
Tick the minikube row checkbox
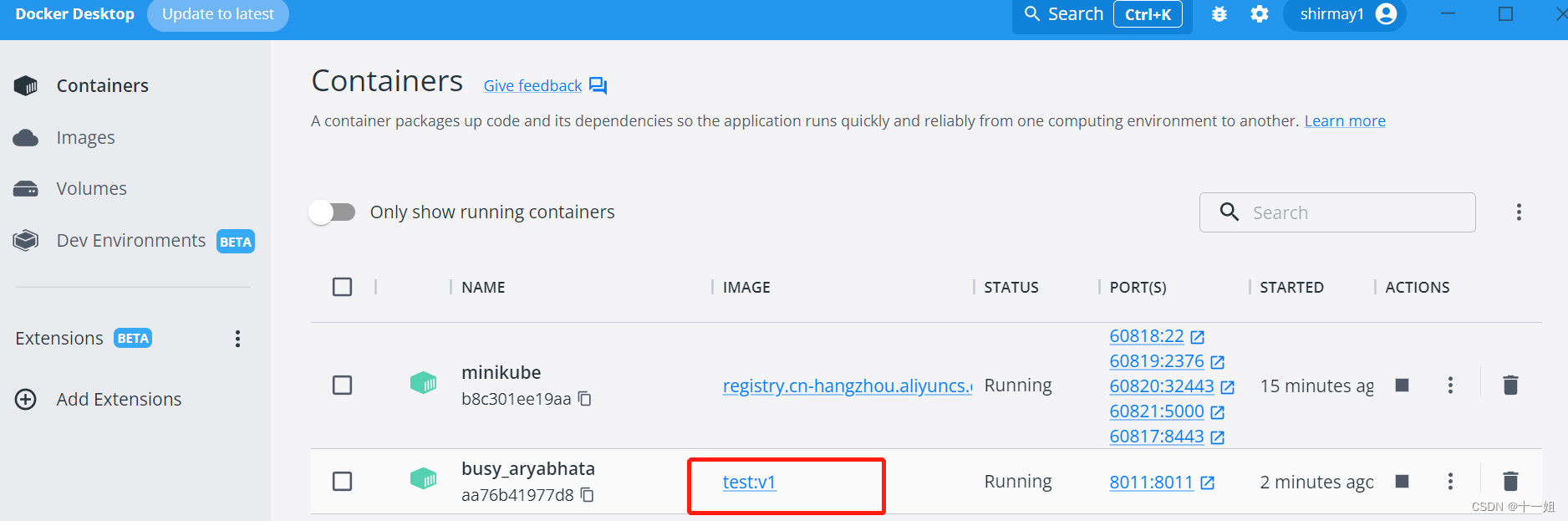[342, 386]
